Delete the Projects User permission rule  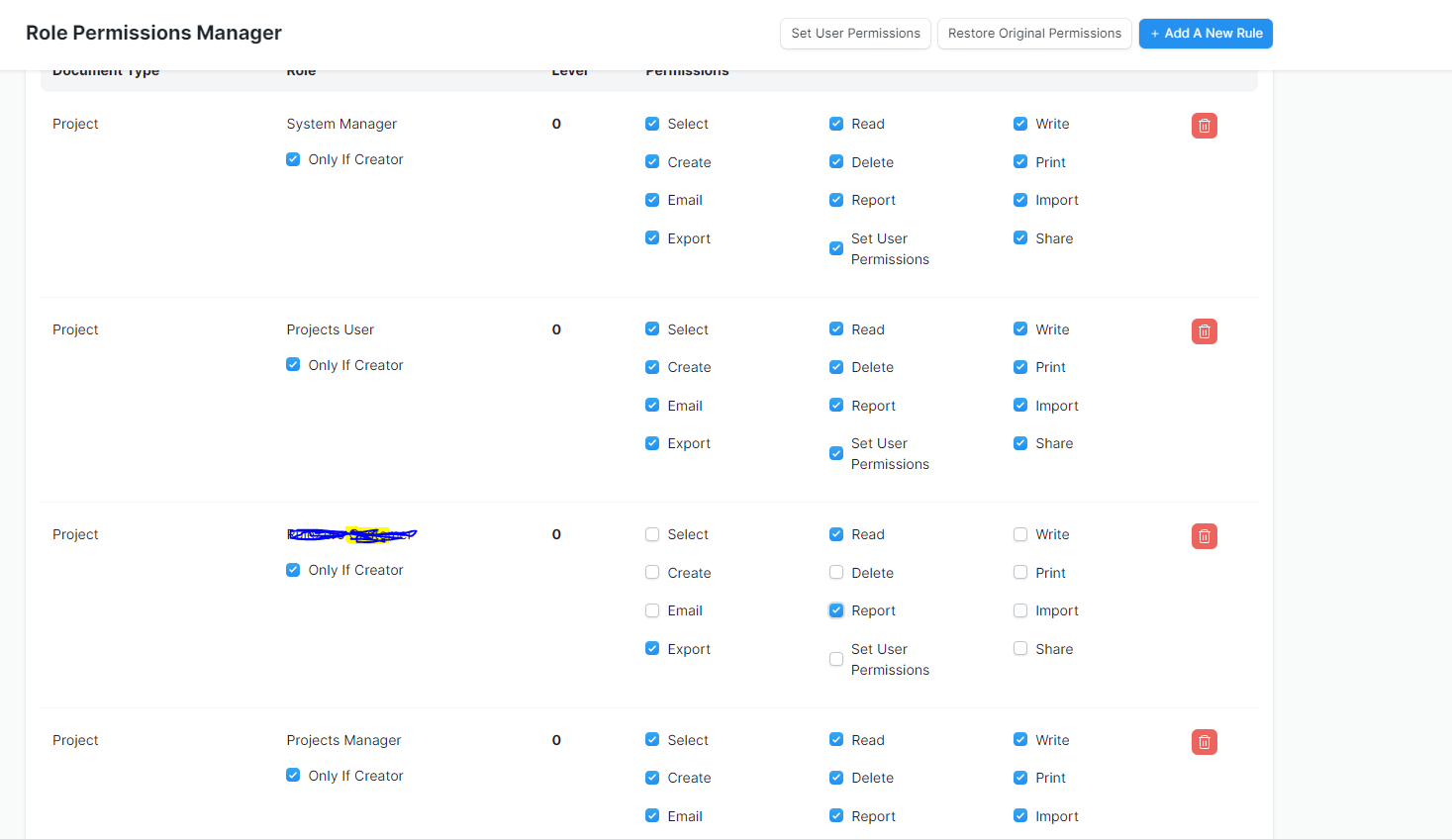click(1204, 331)
